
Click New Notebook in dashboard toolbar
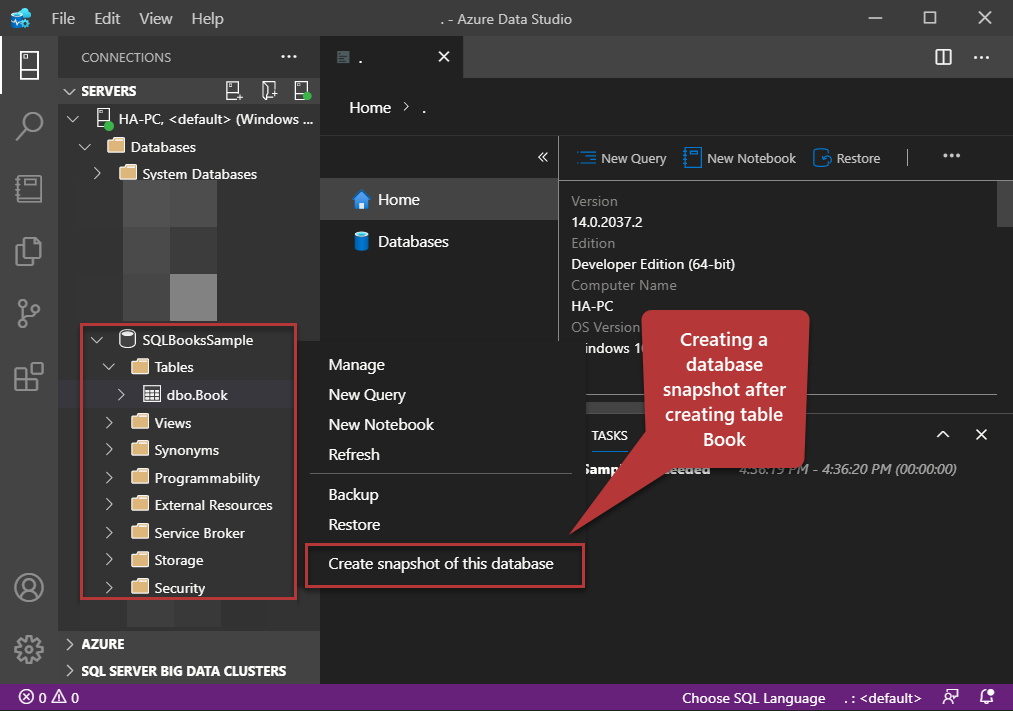pyautogui.click(x=740, y=158)
